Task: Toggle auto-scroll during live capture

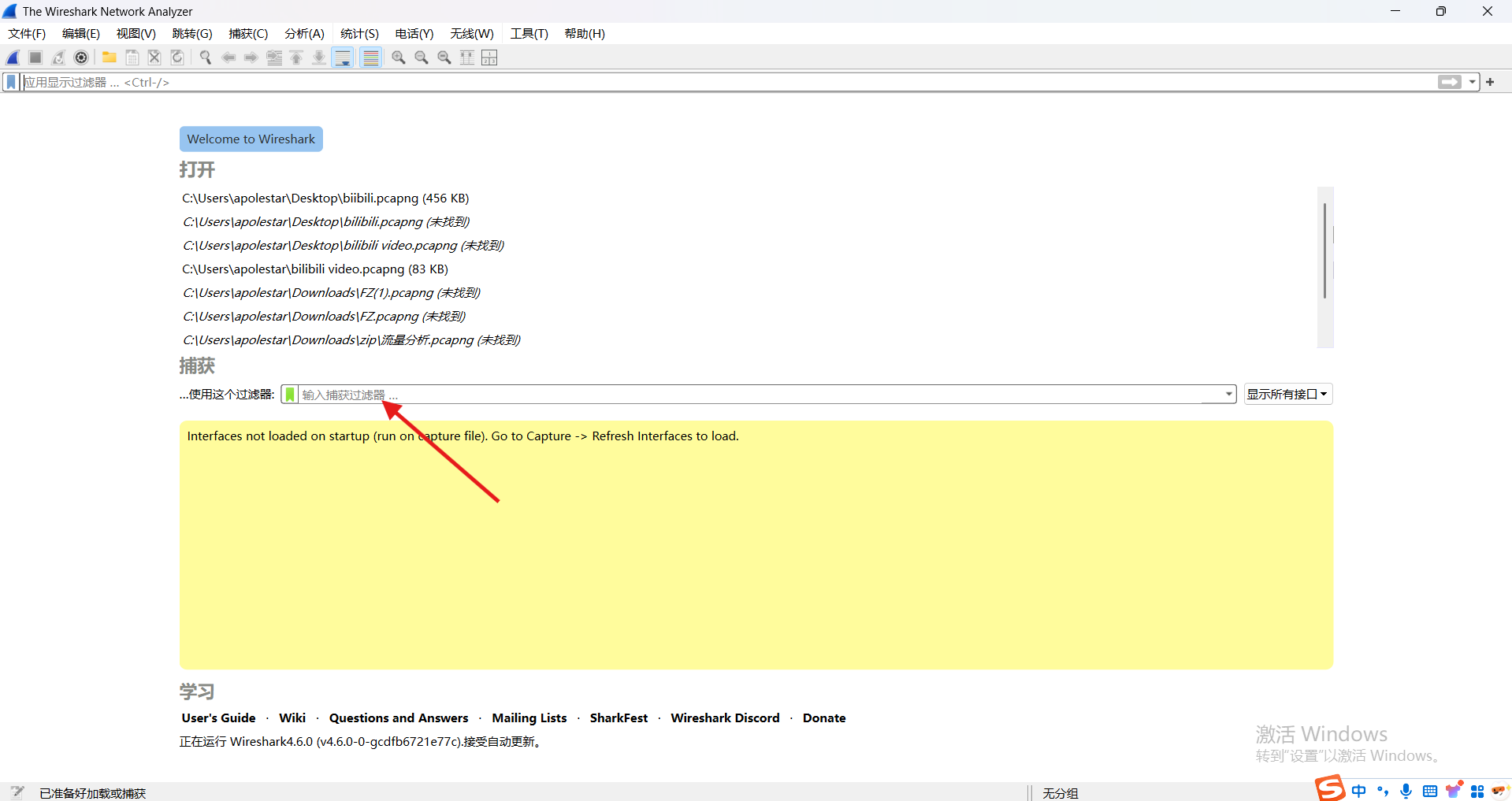Action: (343, 57)
